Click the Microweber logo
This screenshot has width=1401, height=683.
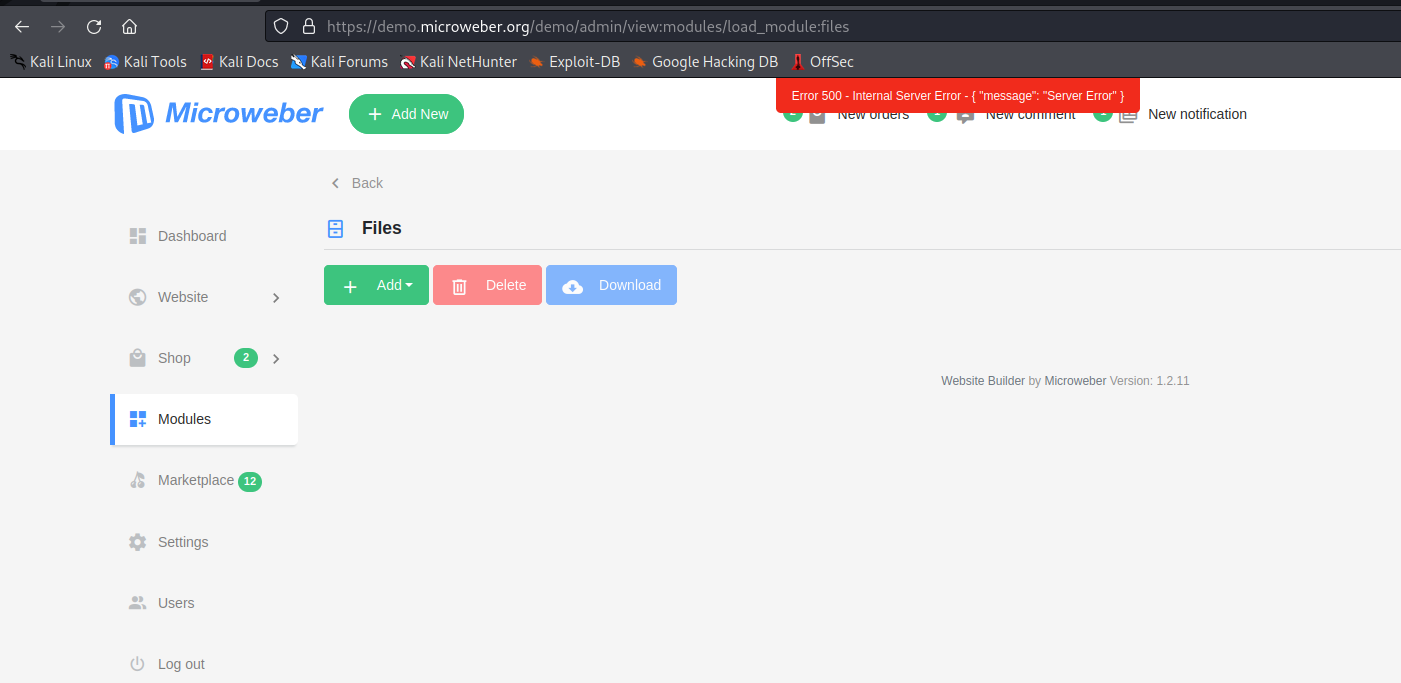click(x=218, y=114)
